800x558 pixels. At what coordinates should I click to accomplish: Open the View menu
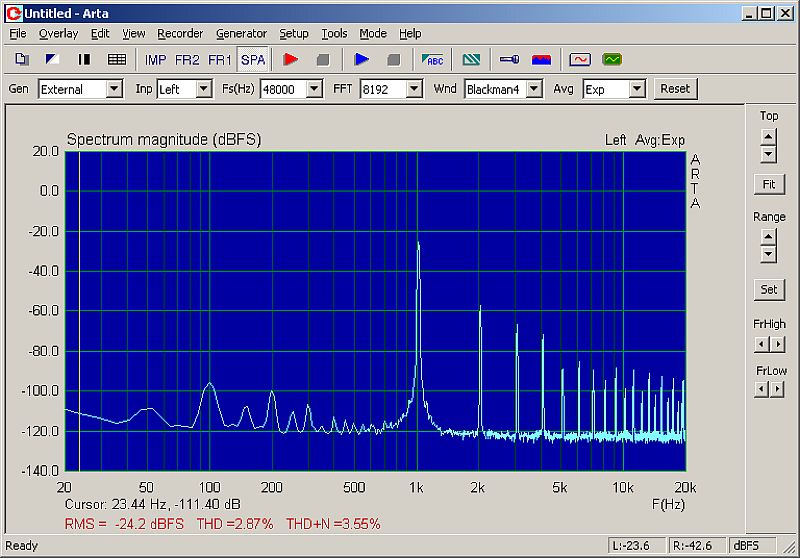[x=134, y=34]
